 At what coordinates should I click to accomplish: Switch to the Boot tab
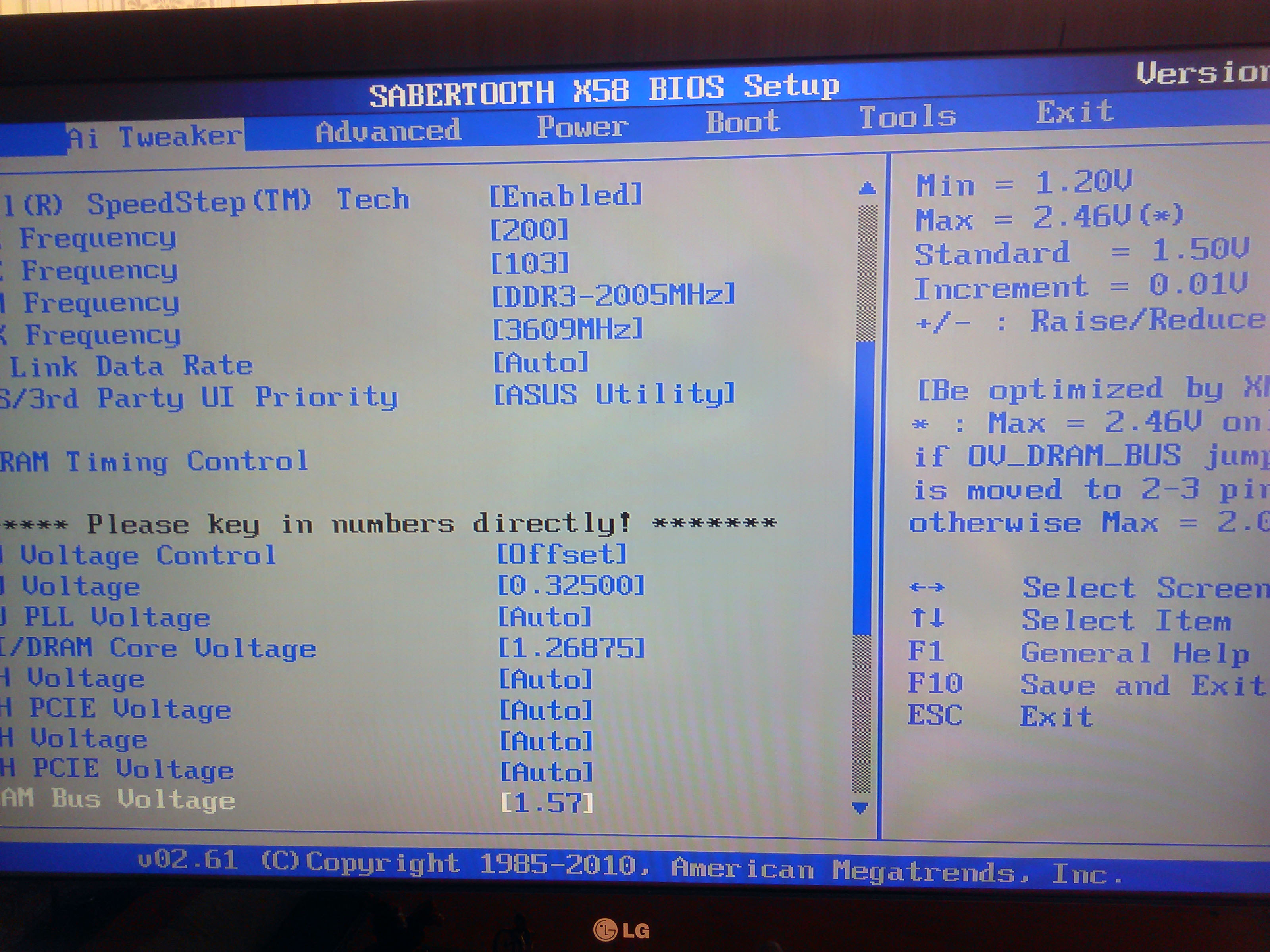click(x=743, y=122)
